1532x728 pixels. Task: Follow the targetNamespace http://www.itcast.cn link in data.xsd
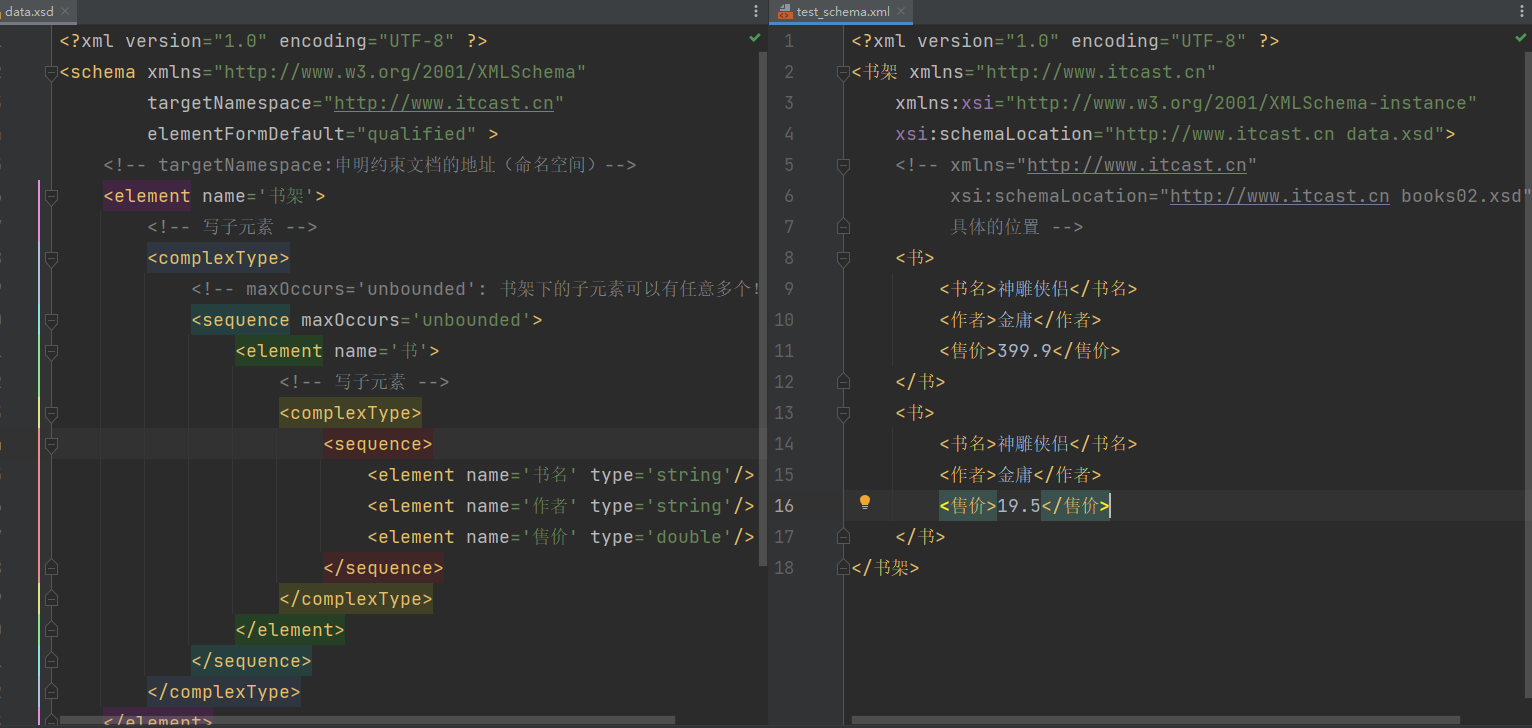pyautogui.click(x=443, y=103)
